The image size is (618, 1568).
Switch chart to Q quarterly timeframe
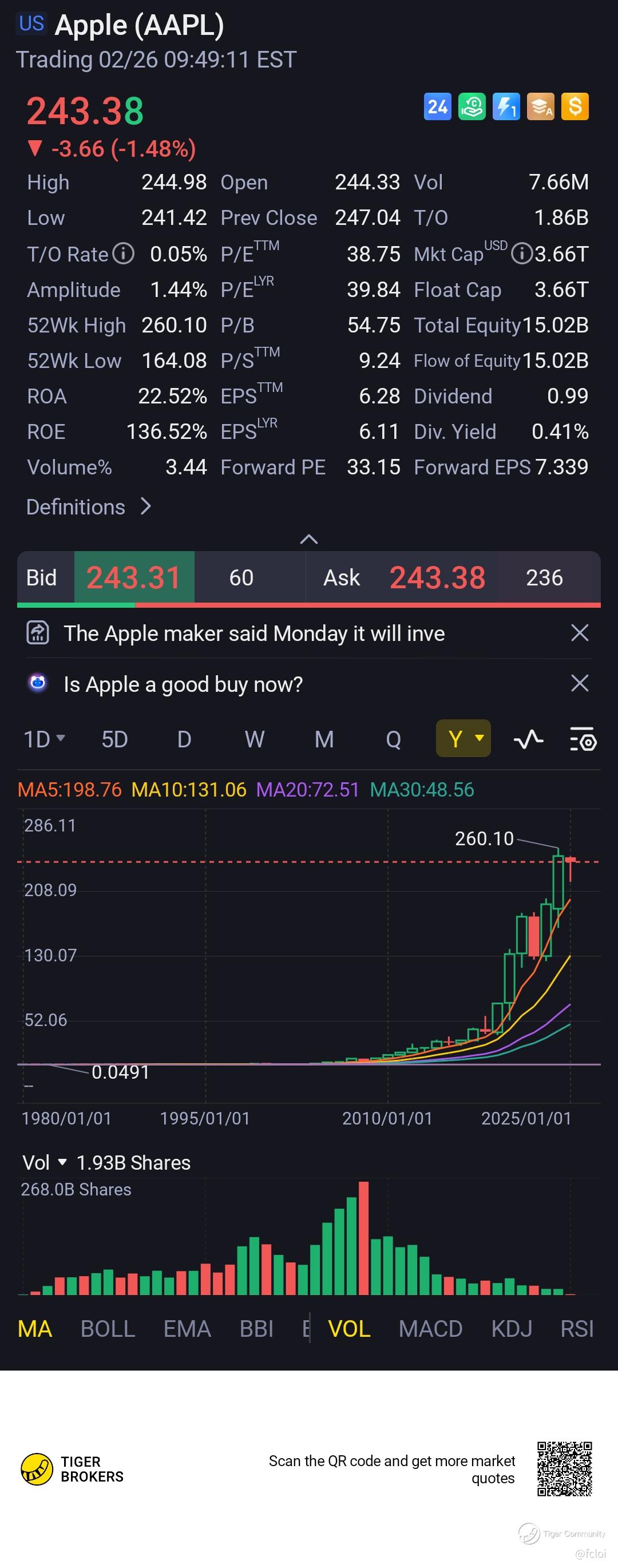(393, 739)
